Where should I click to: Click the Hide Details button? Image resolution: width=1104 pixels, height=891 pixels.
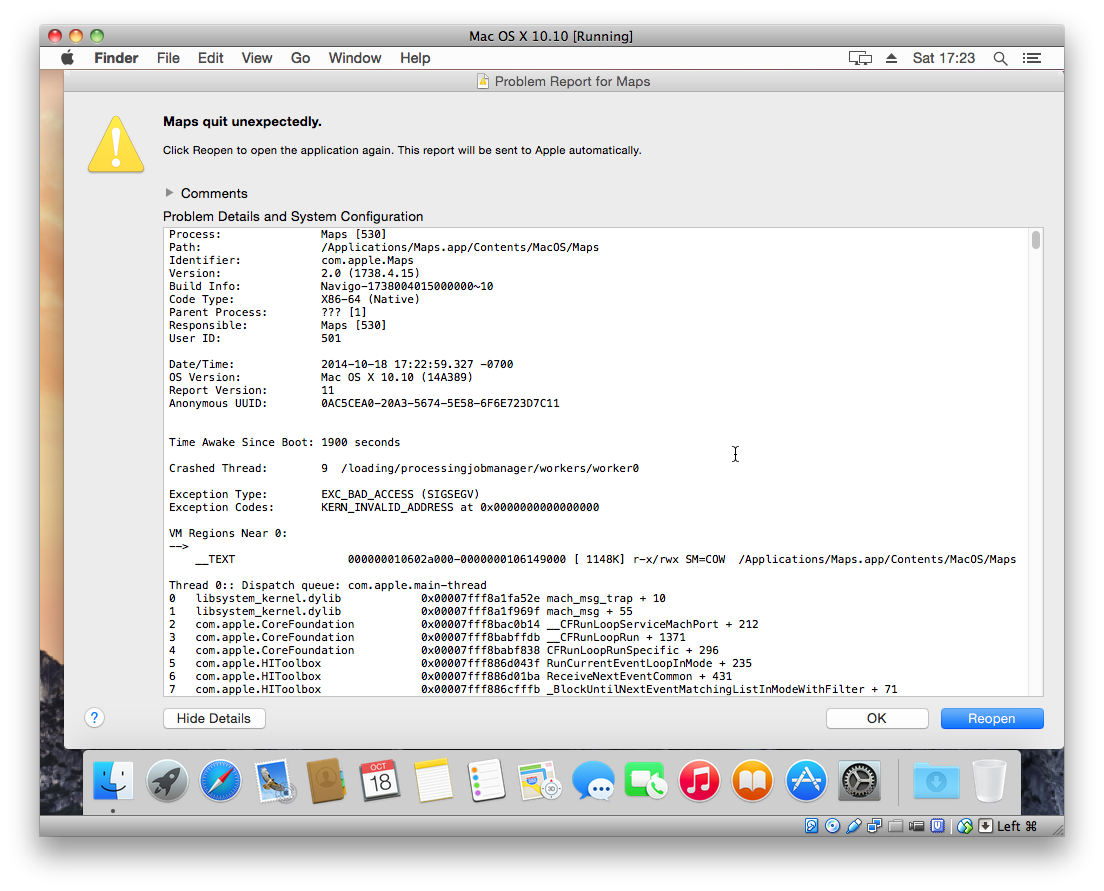click(214, 718)
